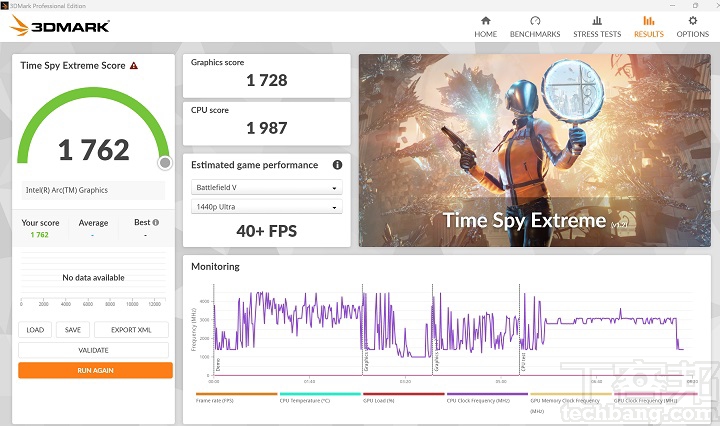Expand the Battlefield V game dropdown
This screenshot has height=426, width=720.
coord(266,187)
